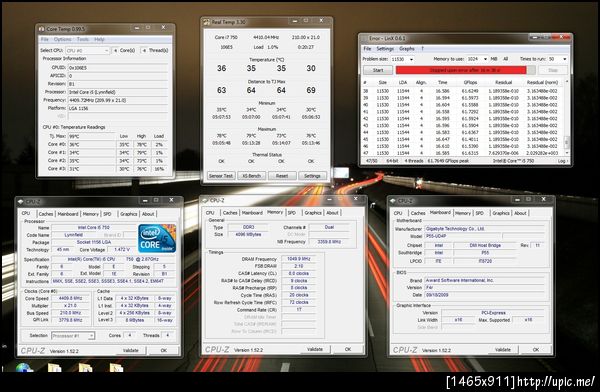Screen dimensions: 600x392
Task: Open Settings in Real Temp
Action: point(312,175)
